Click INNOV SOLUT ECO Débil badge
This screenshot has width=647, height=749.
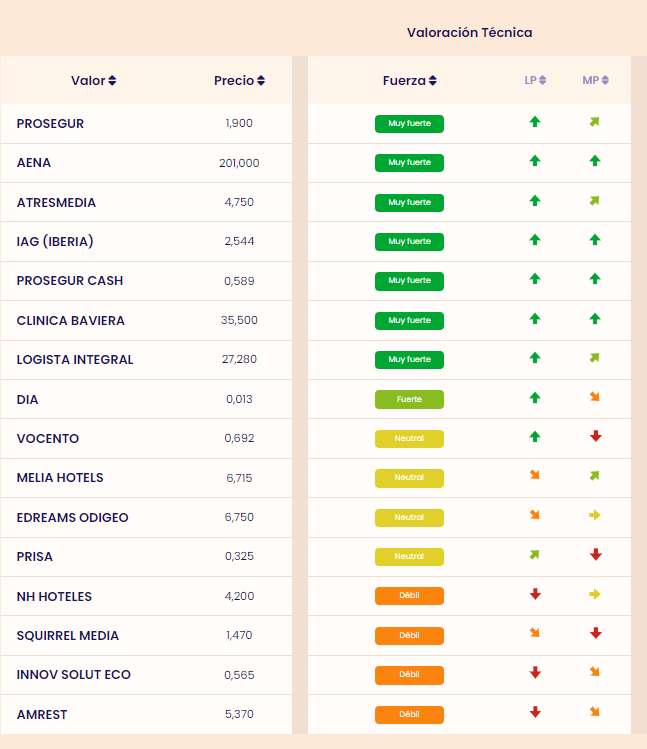coord(409,675)
